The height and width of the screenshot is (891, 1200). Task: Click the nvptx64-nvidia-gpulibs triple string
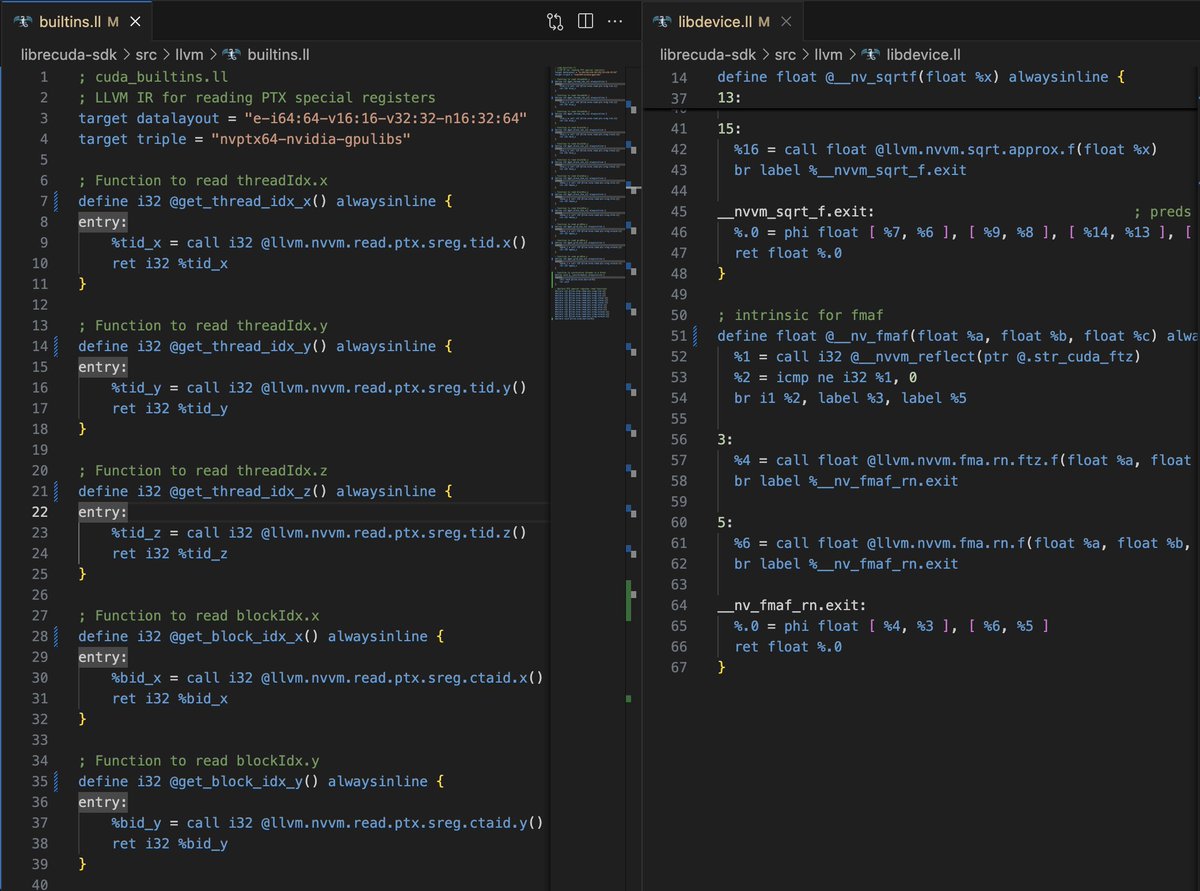click(x=310, y=139)
